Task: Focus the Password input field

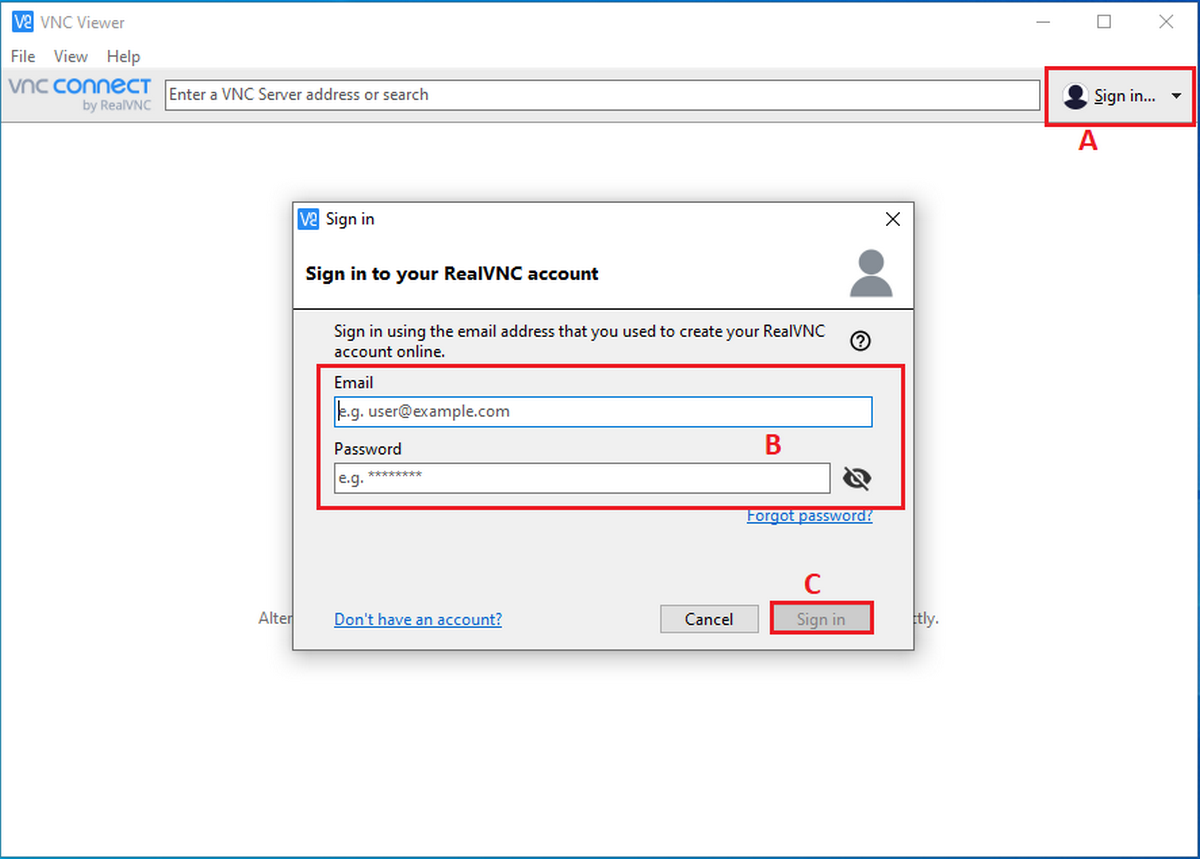Action: pos(582,478)
